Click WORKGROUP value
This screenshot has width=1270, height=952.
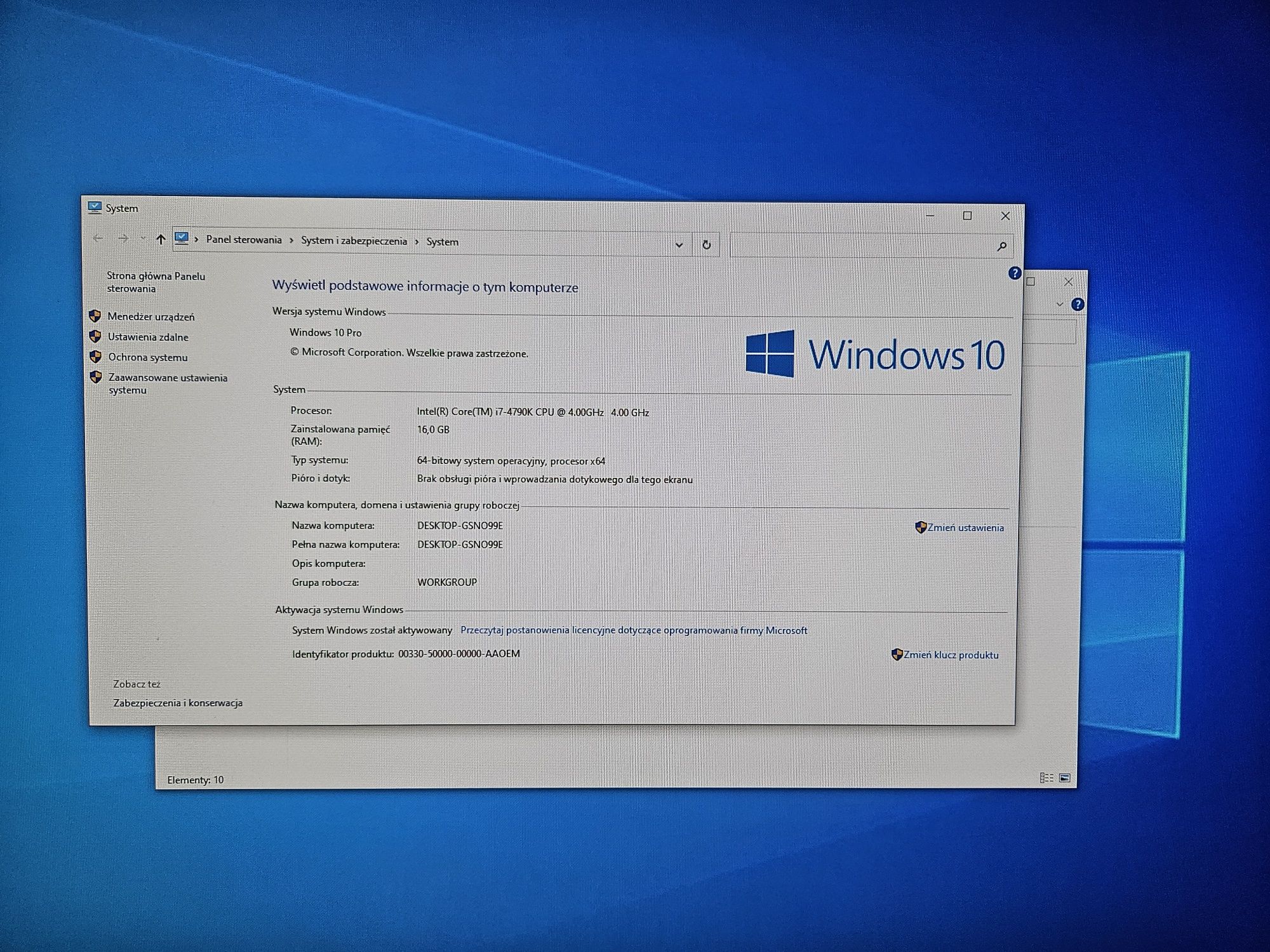(447, 582)
